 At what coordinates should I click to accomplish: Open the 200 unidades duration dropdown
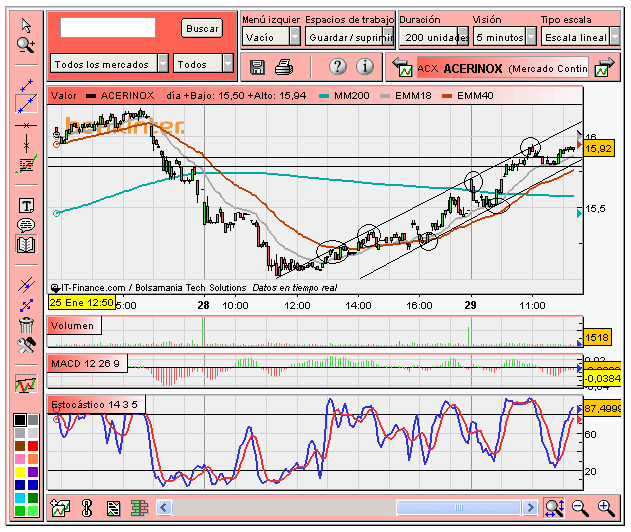(x=435, y=37)
